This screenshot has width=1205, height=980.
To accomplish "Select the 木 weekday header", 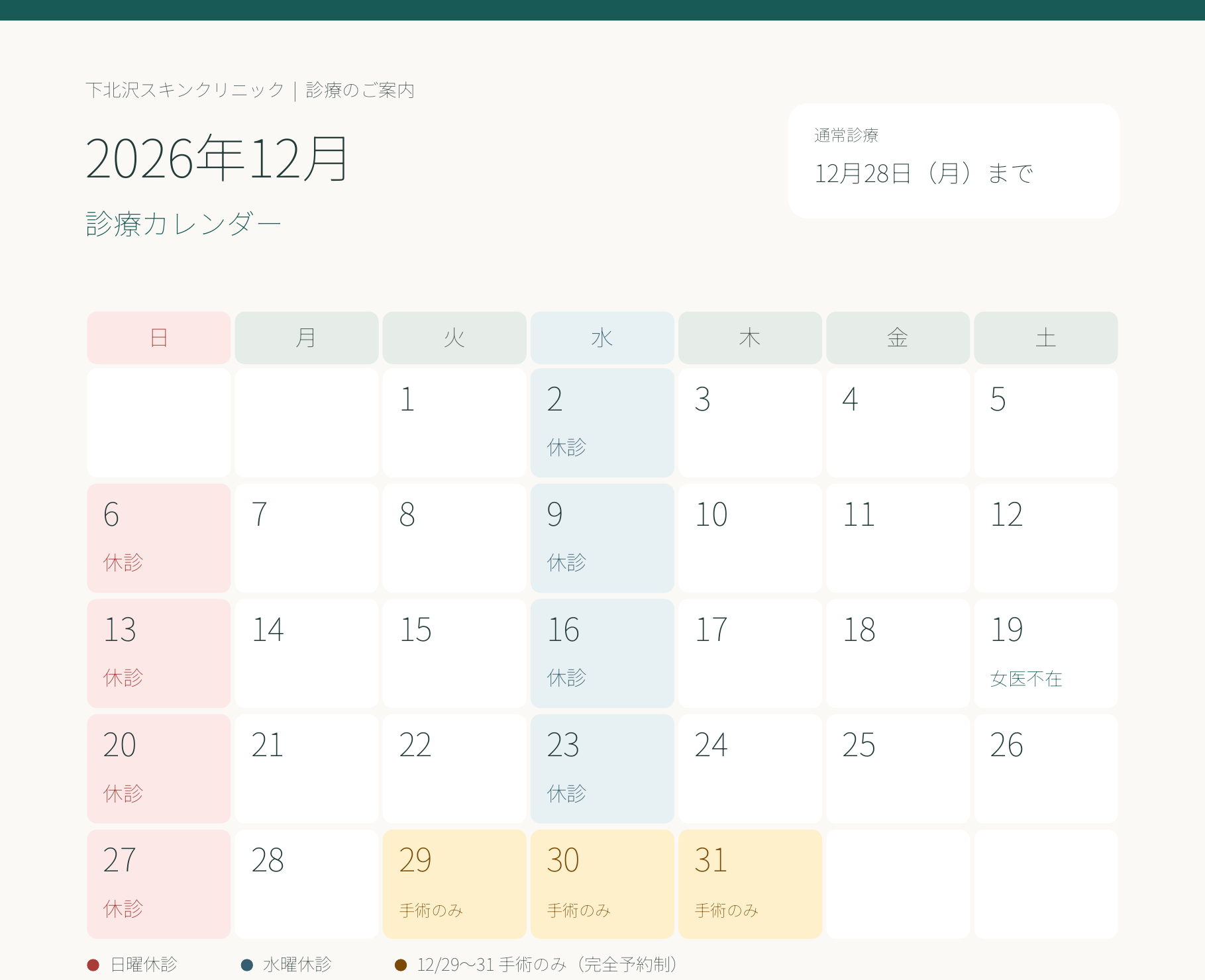I will [750, 338].
